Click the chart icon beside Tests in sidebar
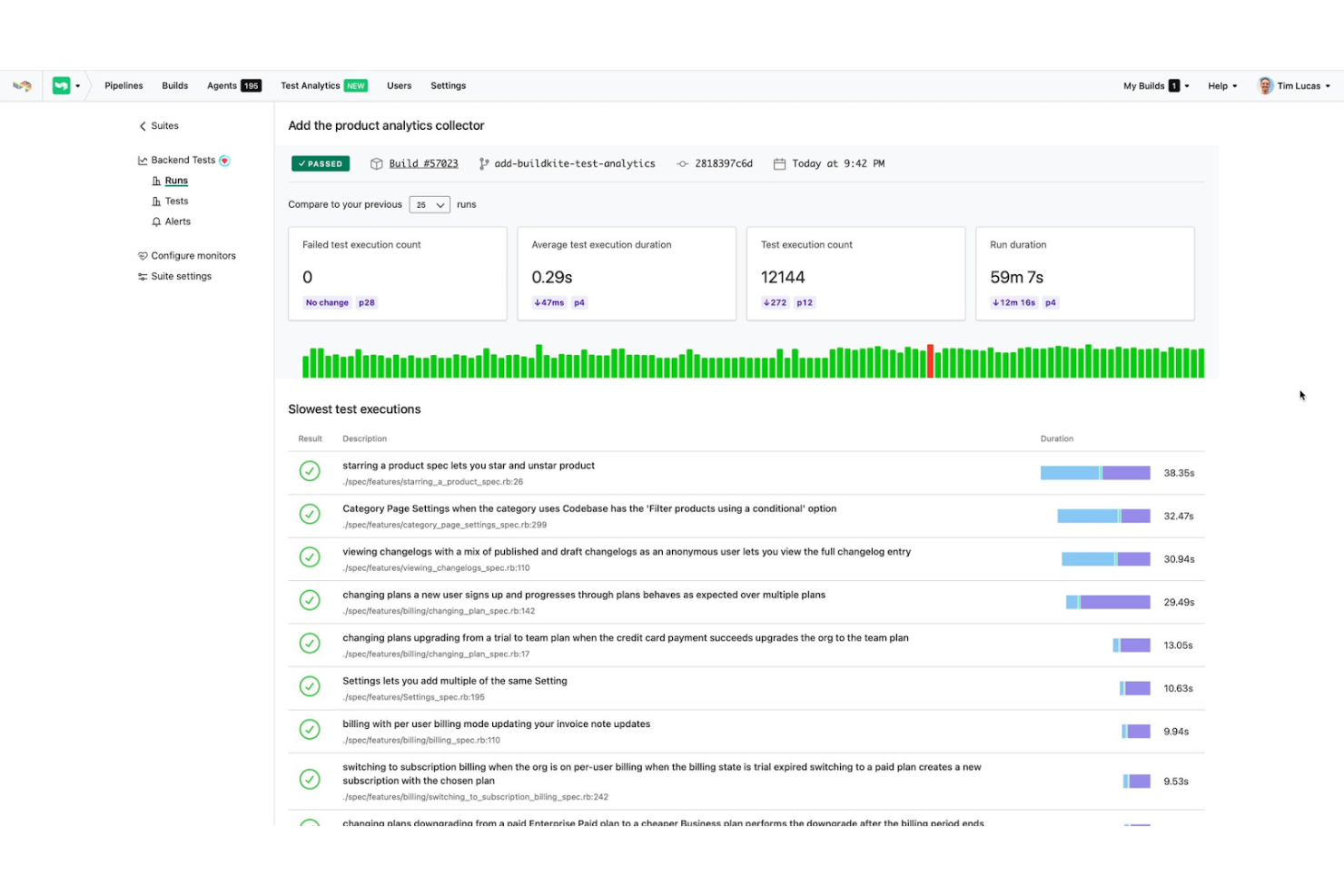The image size is (1344, 896). pos(155,201)
